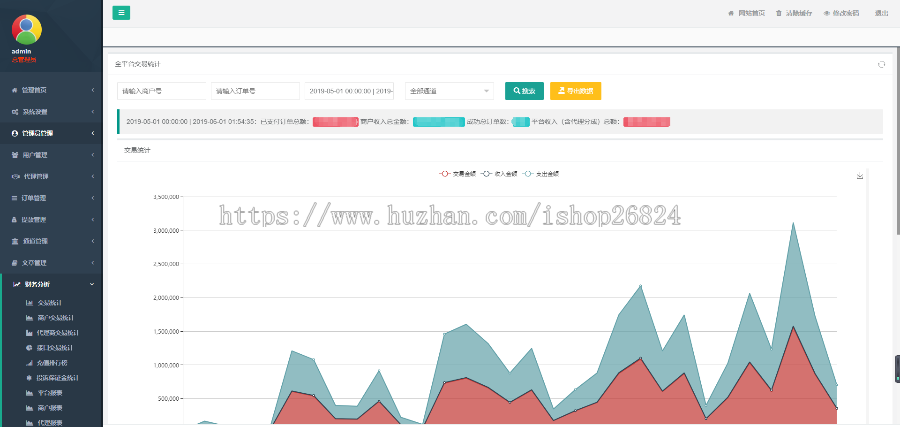Viewport: 900px width, 427px height.
Task: Open the 全部通道 channel dropdown
Action: tap(449, 91)
